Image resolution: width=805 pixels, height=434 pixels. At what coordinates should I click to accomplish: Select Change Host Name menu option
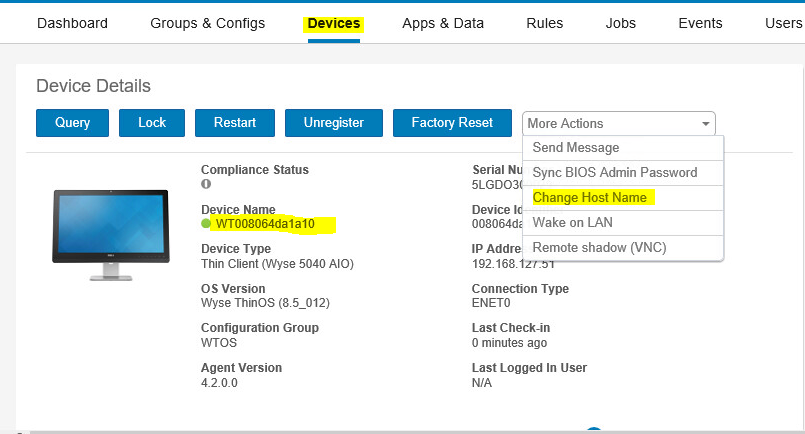(x=589, y=198)
